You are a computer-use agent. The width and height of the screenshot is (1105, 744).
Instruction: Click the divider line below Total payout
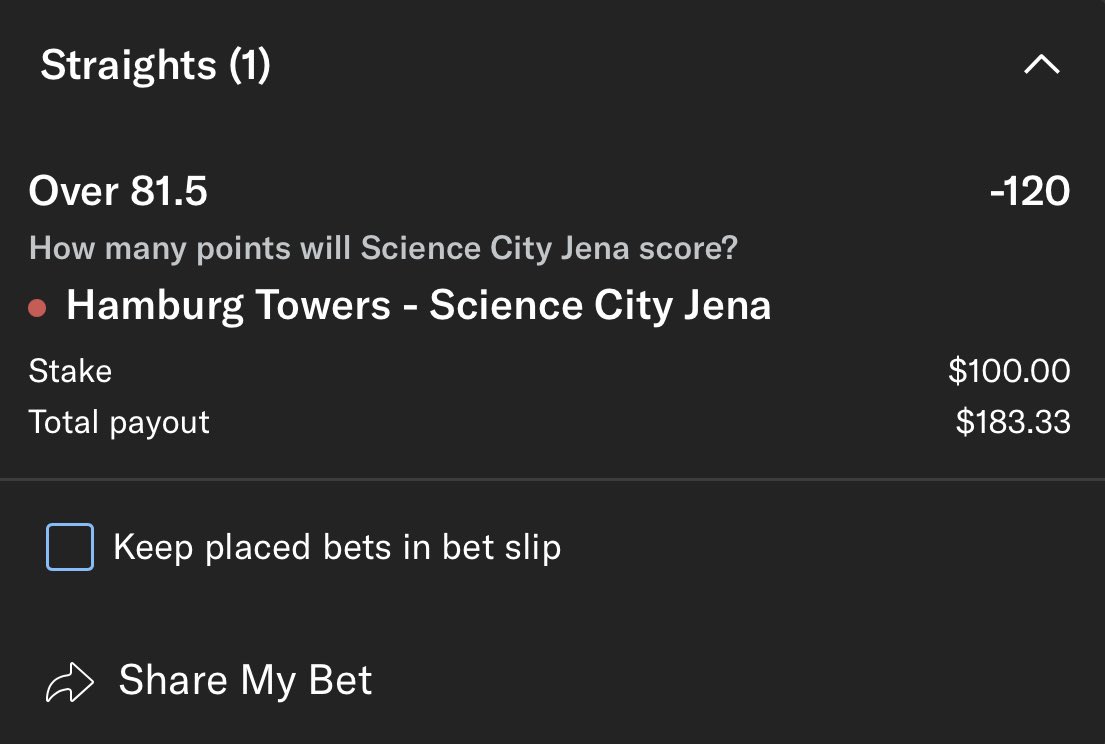click(x=552, y=480)
